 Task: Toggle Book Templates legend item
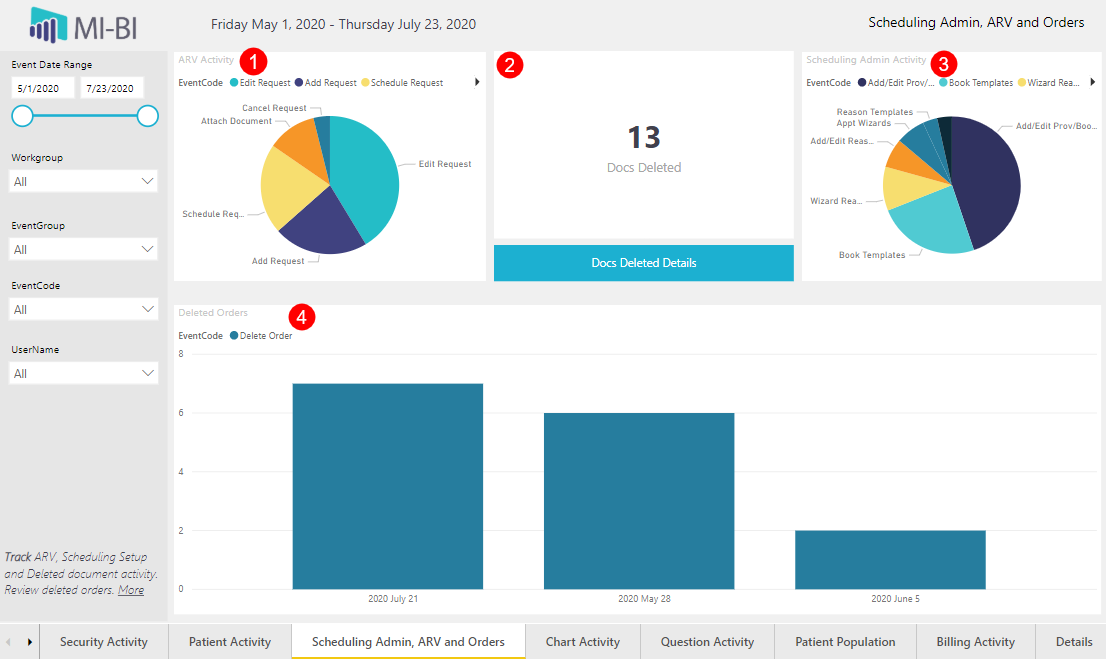(980, 83)
